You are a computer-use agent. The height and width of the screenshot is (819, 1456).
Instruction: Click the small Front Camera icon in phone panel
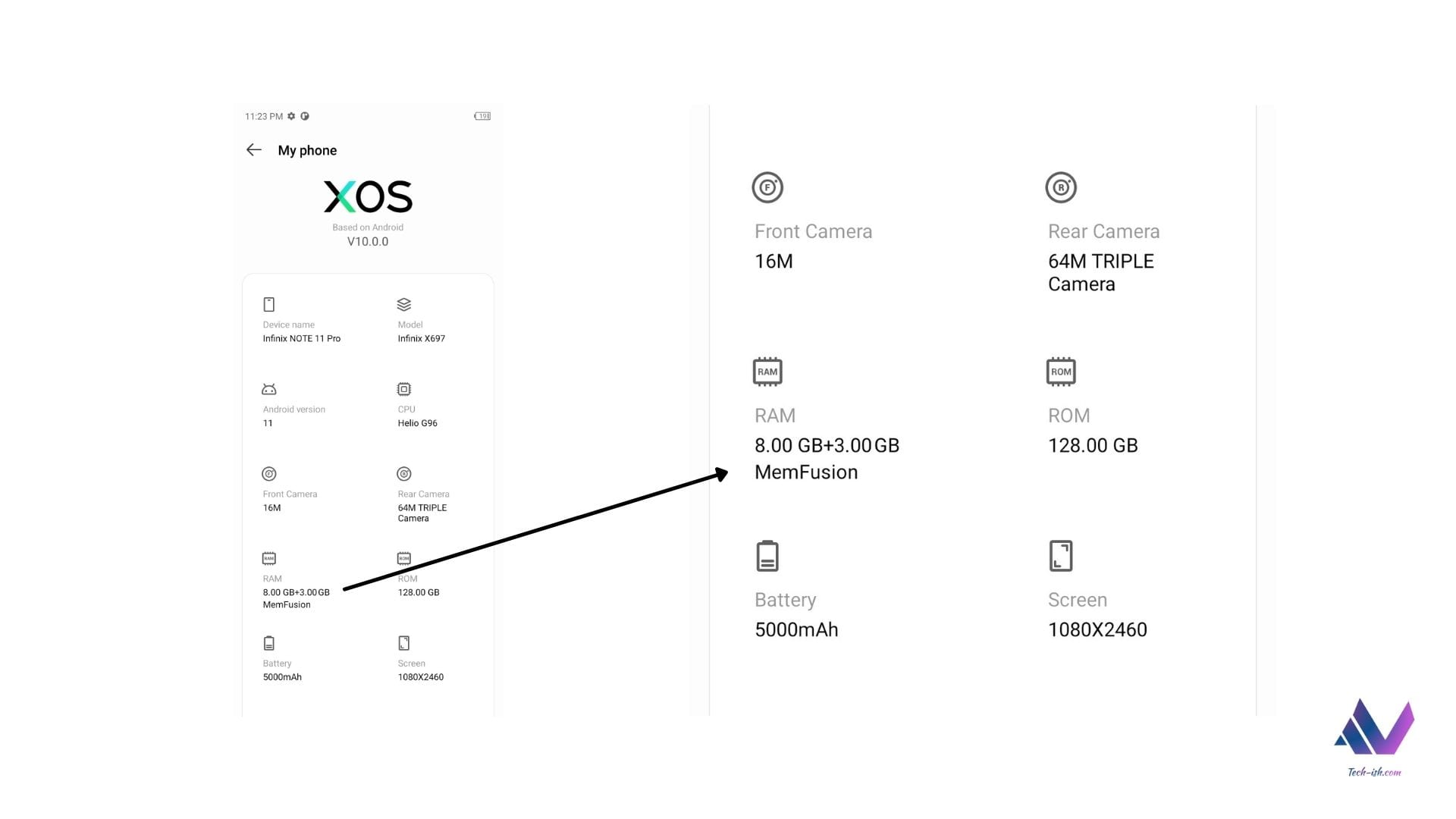pos(269,474)
